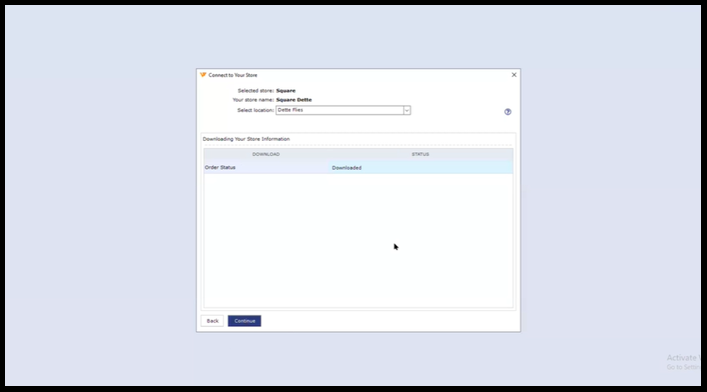The image size is (707, 392).
Task: Click the Selected store label
Action: tap(256, 91)
